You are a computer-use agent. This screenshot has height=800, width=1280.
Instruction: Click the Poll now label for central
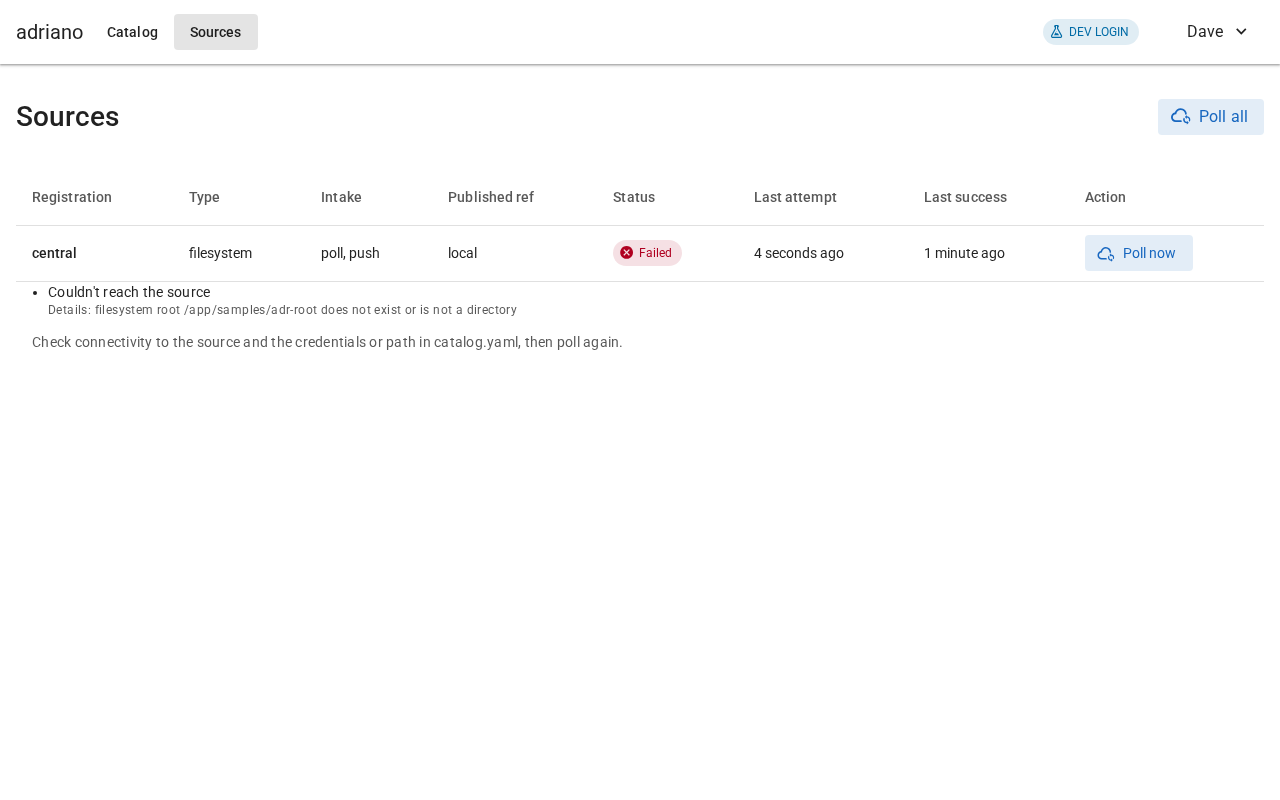tap(1149, 253)
